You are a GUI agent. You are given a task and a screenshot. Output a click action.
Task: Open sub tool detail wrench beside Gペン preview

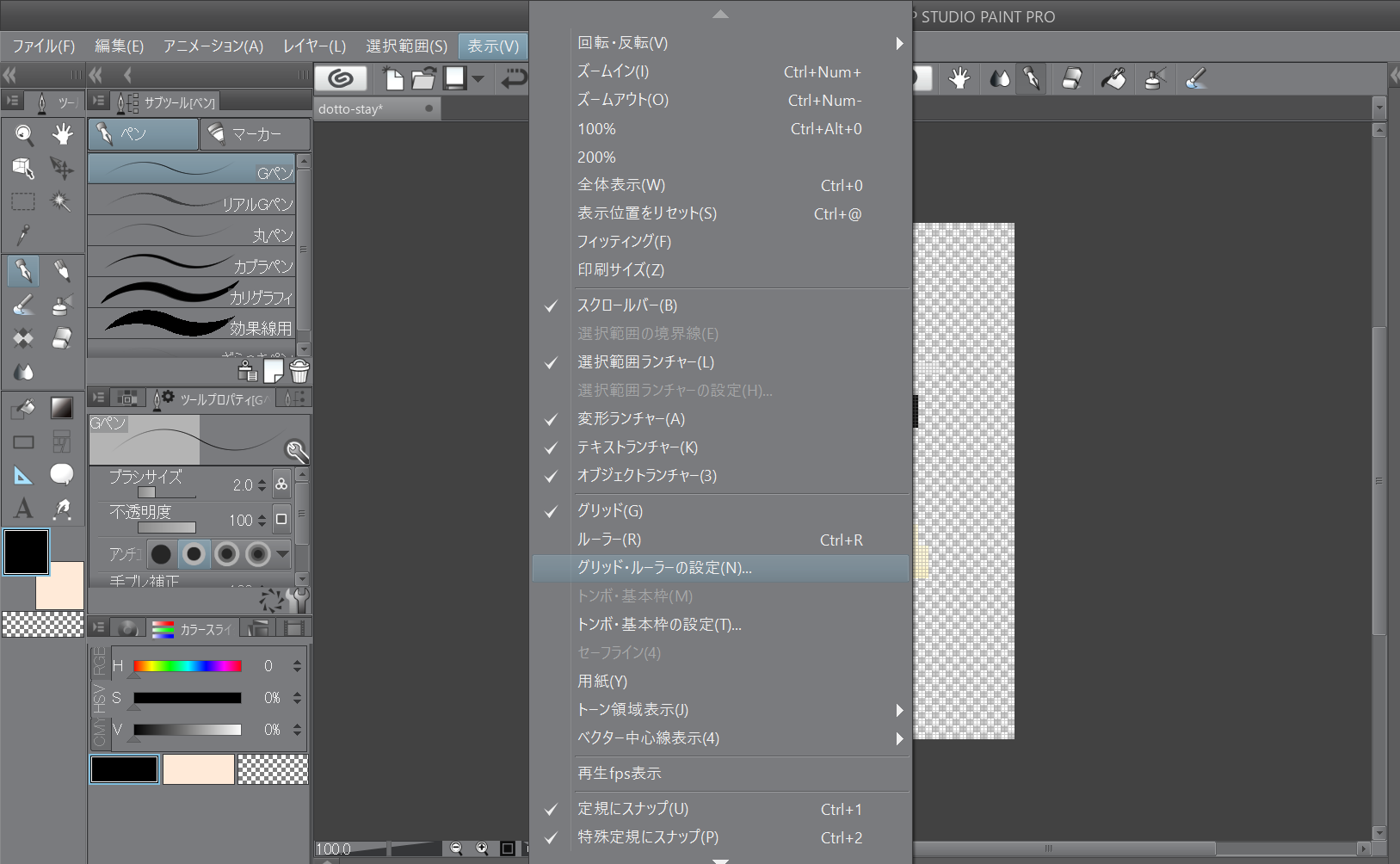(x=297, y=451)
